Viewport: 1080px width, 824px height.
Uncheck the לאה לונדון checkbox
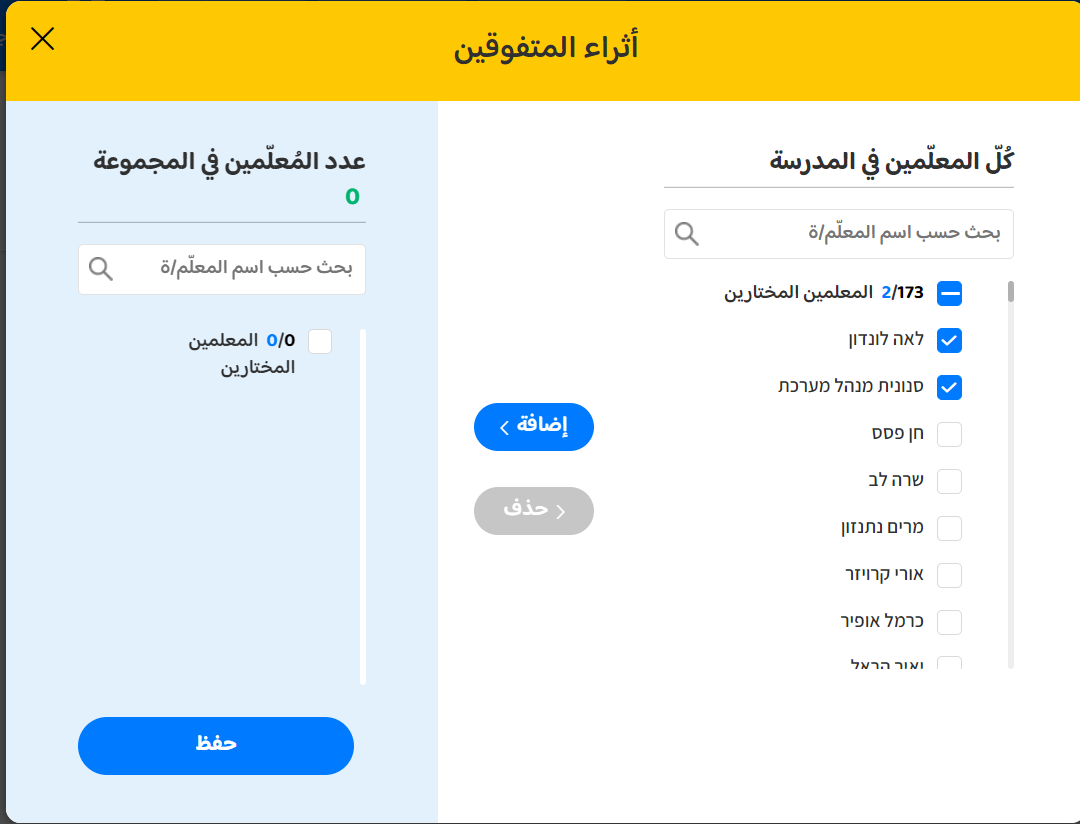point(949,340)
